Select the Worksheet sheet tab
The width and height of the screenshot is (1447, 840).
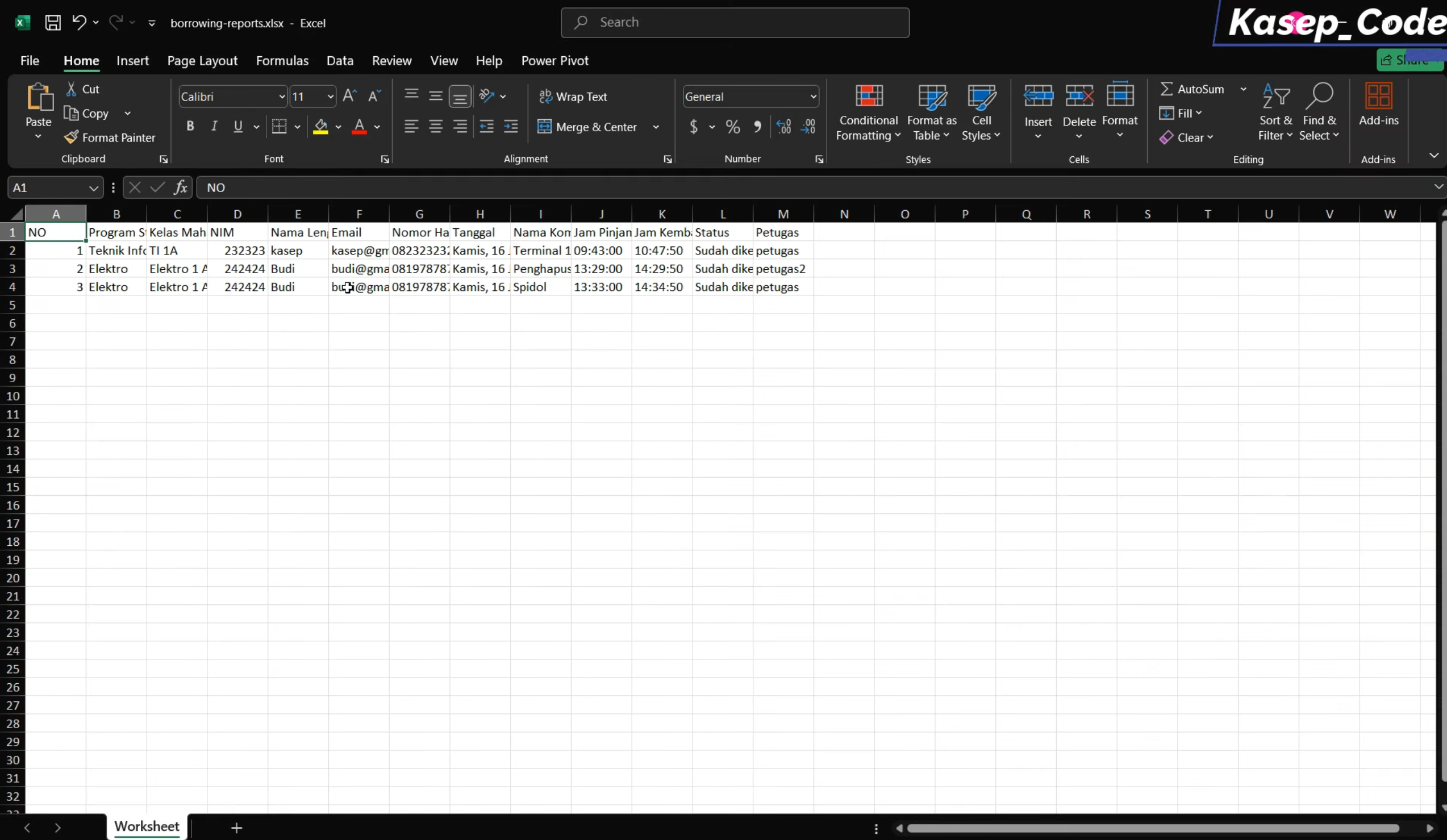pos(147,826)
